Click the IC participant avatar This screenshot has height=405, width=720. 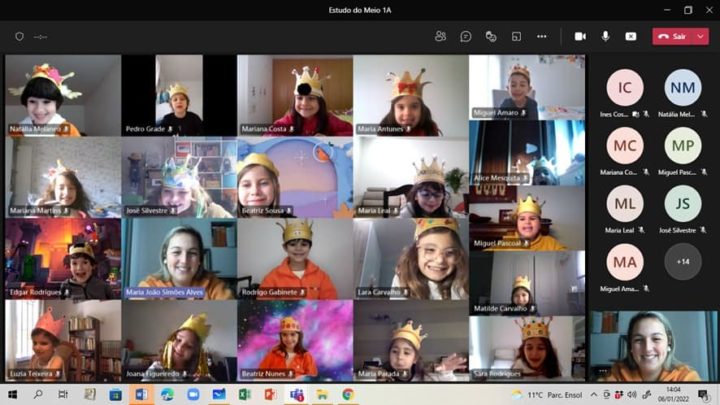pos(625,88)
